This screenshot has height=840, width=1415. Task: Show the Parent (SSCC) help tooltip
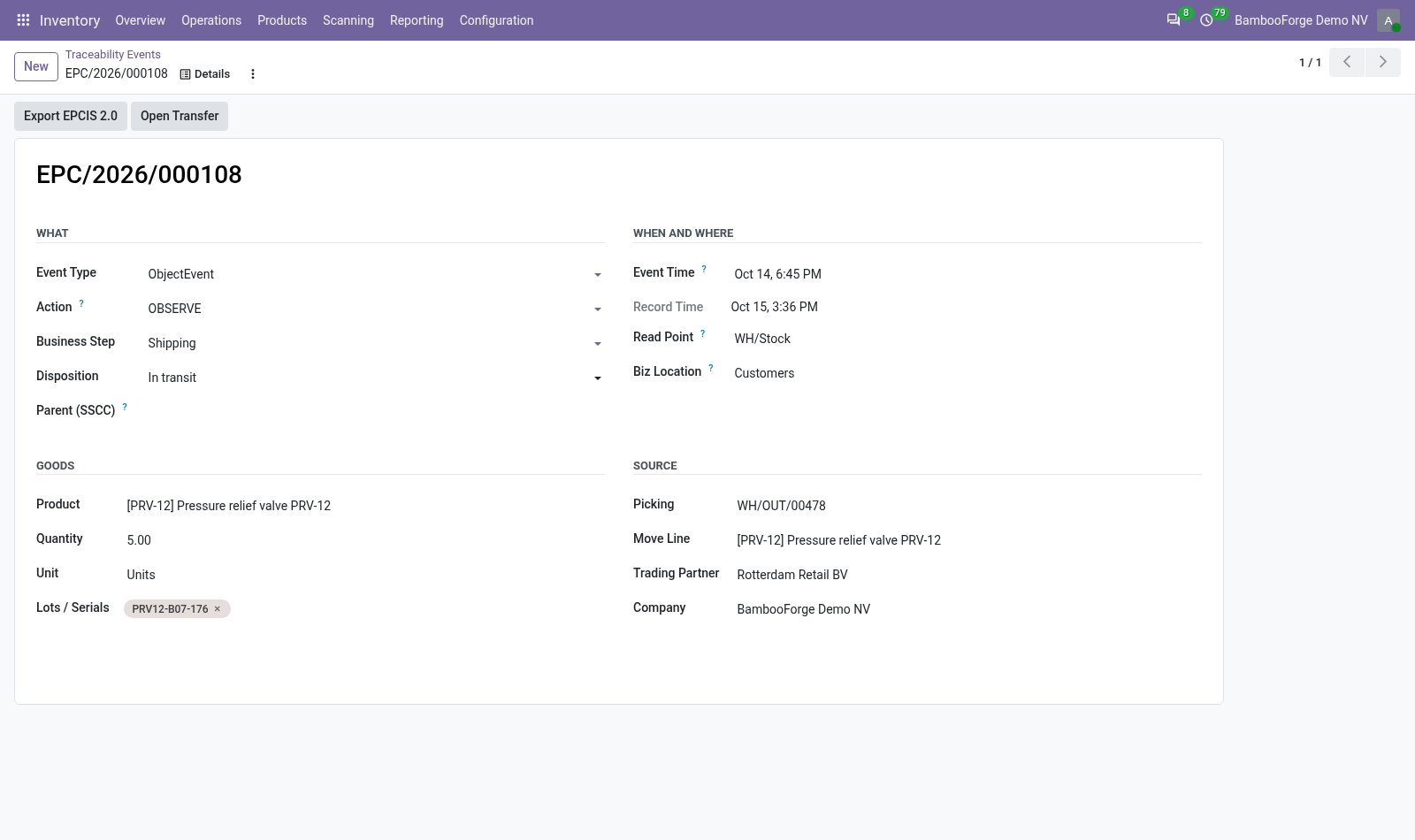point(125,407)
